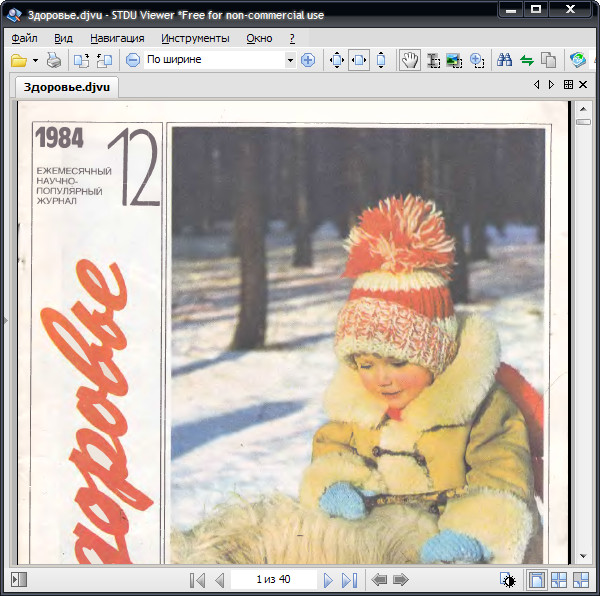600x596 pixels.
Task: Select the text selection tool
Action: click(433, 60)
